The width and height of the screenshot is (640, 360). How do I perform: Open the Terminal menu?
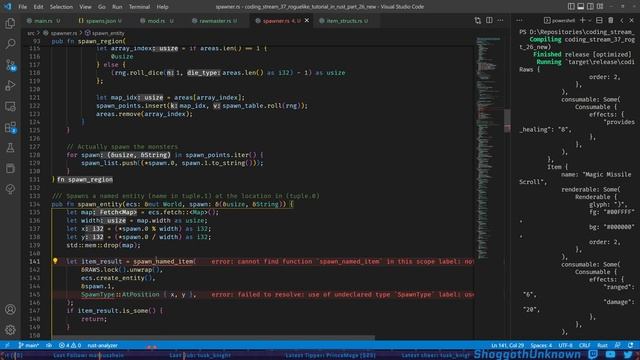[x=139, y=7]
